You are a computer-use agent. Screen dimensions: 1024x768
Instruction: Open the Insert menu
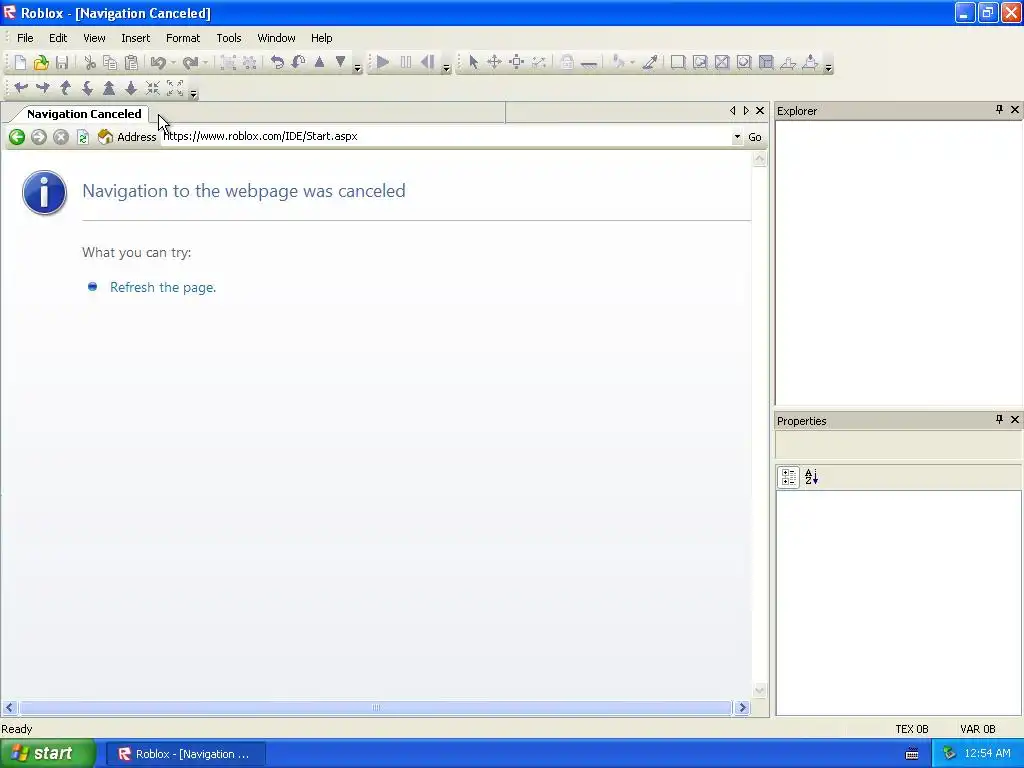(x=135, y=38)
